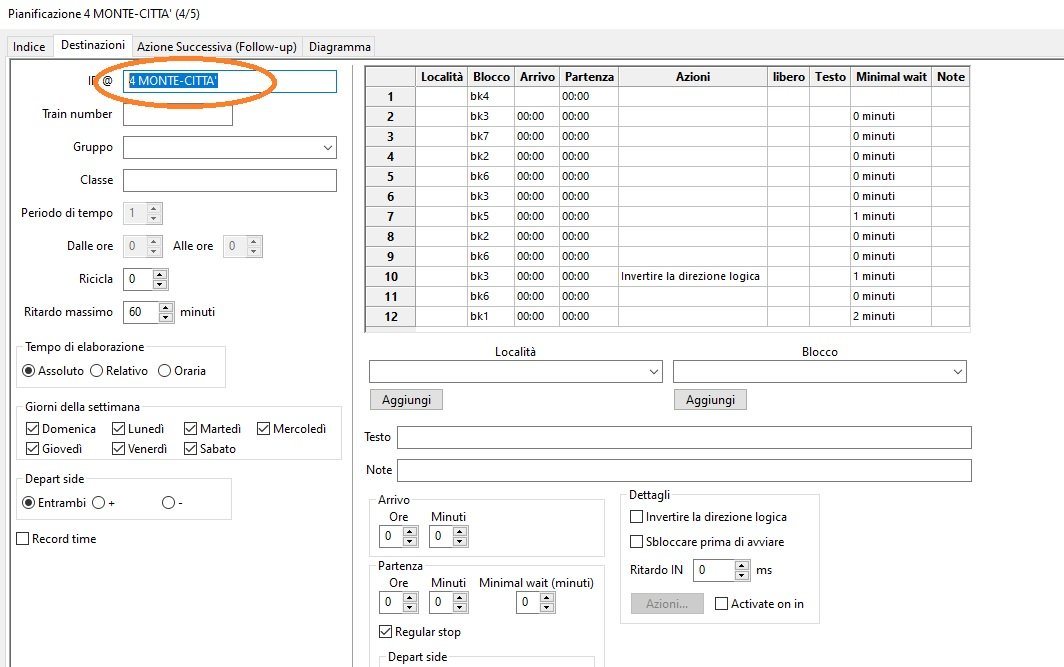
Task: Uncheck the Domenica checkbox
Action: [x=33, y=429]
